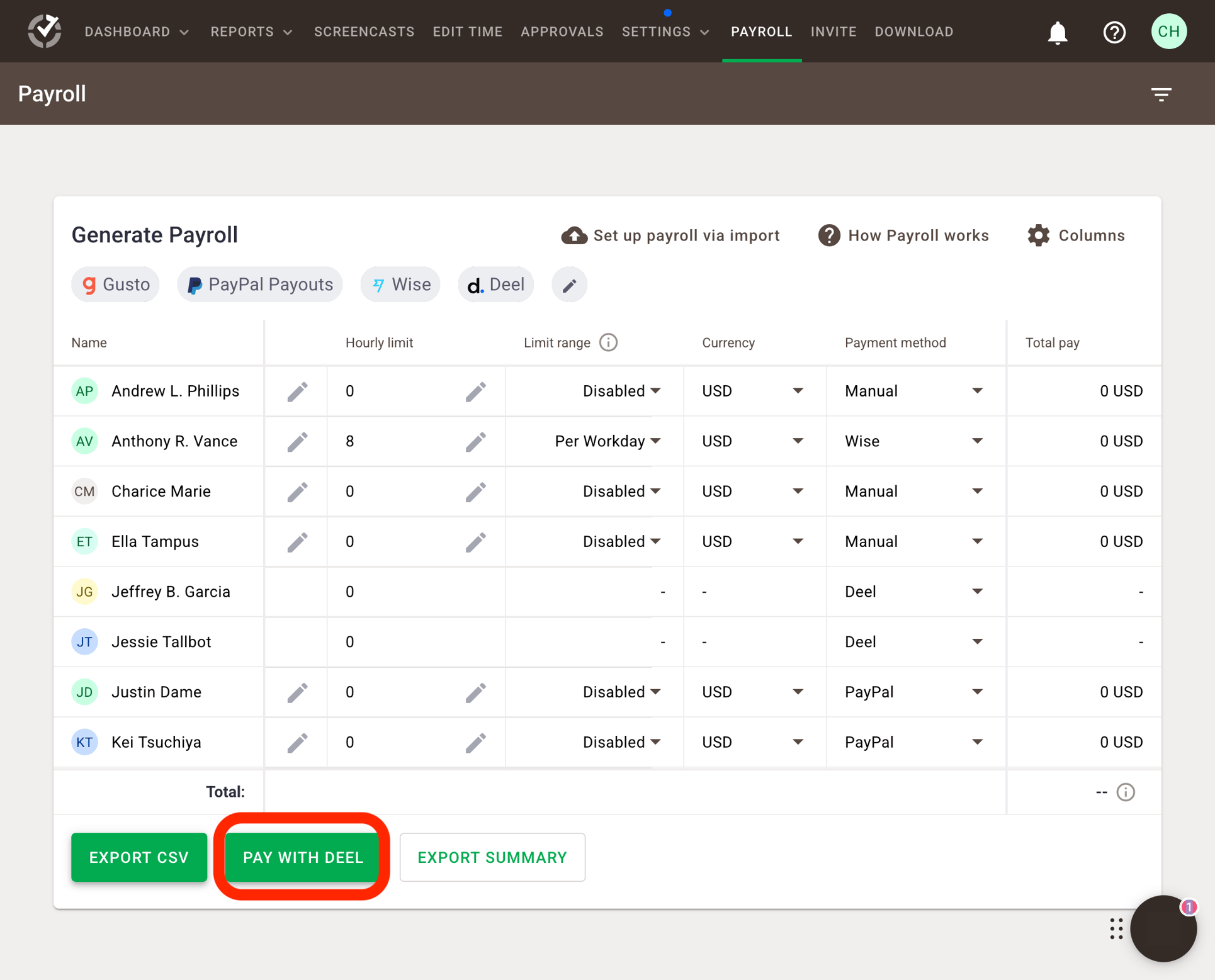Click the help question mark icon

pyautogui.click(x=1114, y=32)
